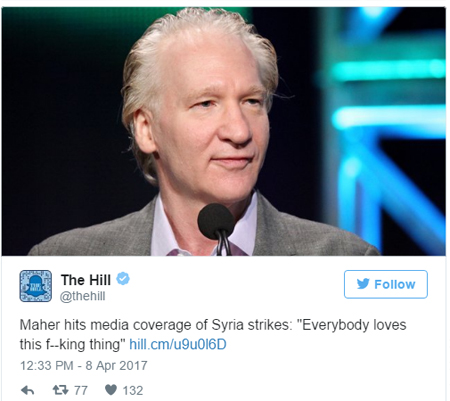Click the Twitter bird inside the Follow button
The image size is (450, 401).
363,284
